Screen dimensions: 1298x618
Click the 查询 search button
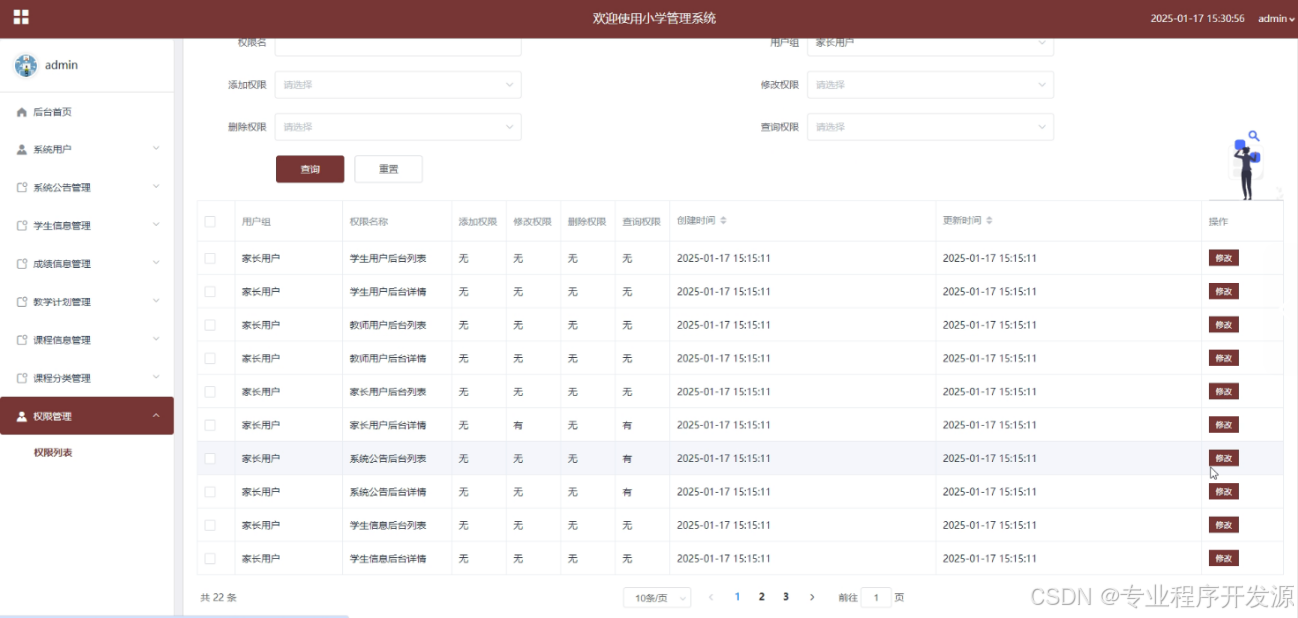(310, 169)
